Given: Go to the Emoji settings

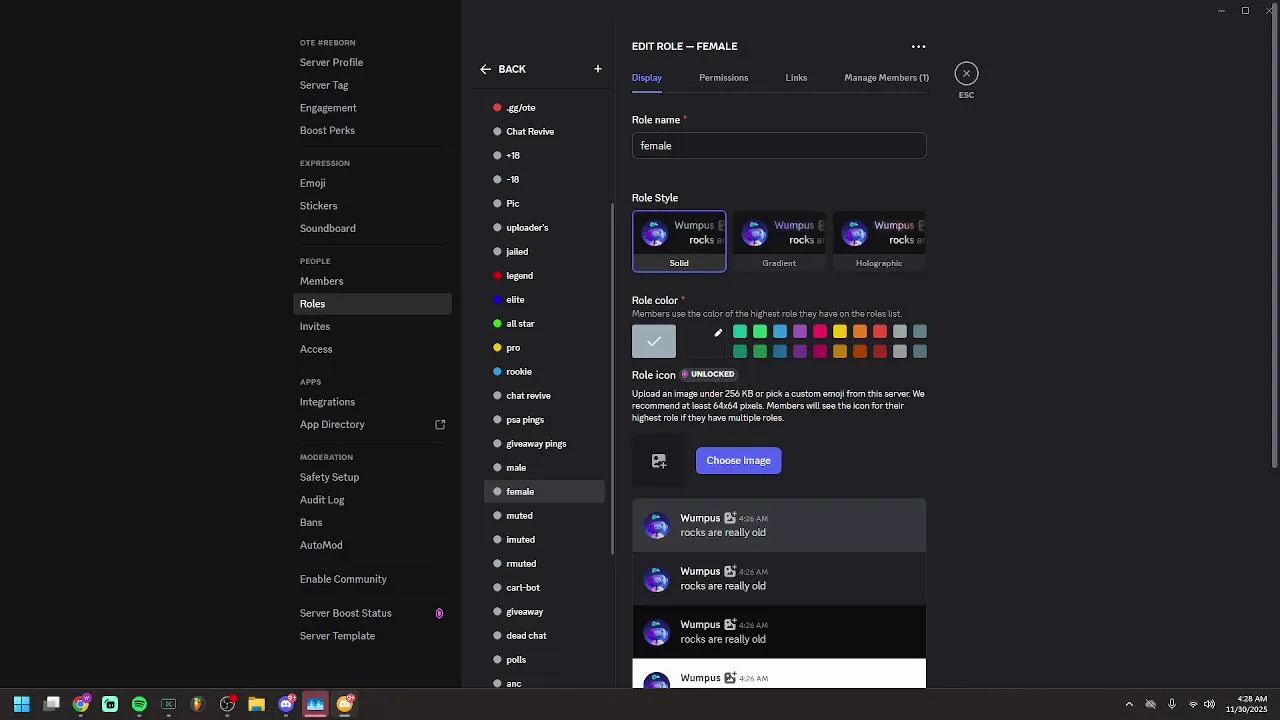Looking at the screenshot, I should (312, 183).
